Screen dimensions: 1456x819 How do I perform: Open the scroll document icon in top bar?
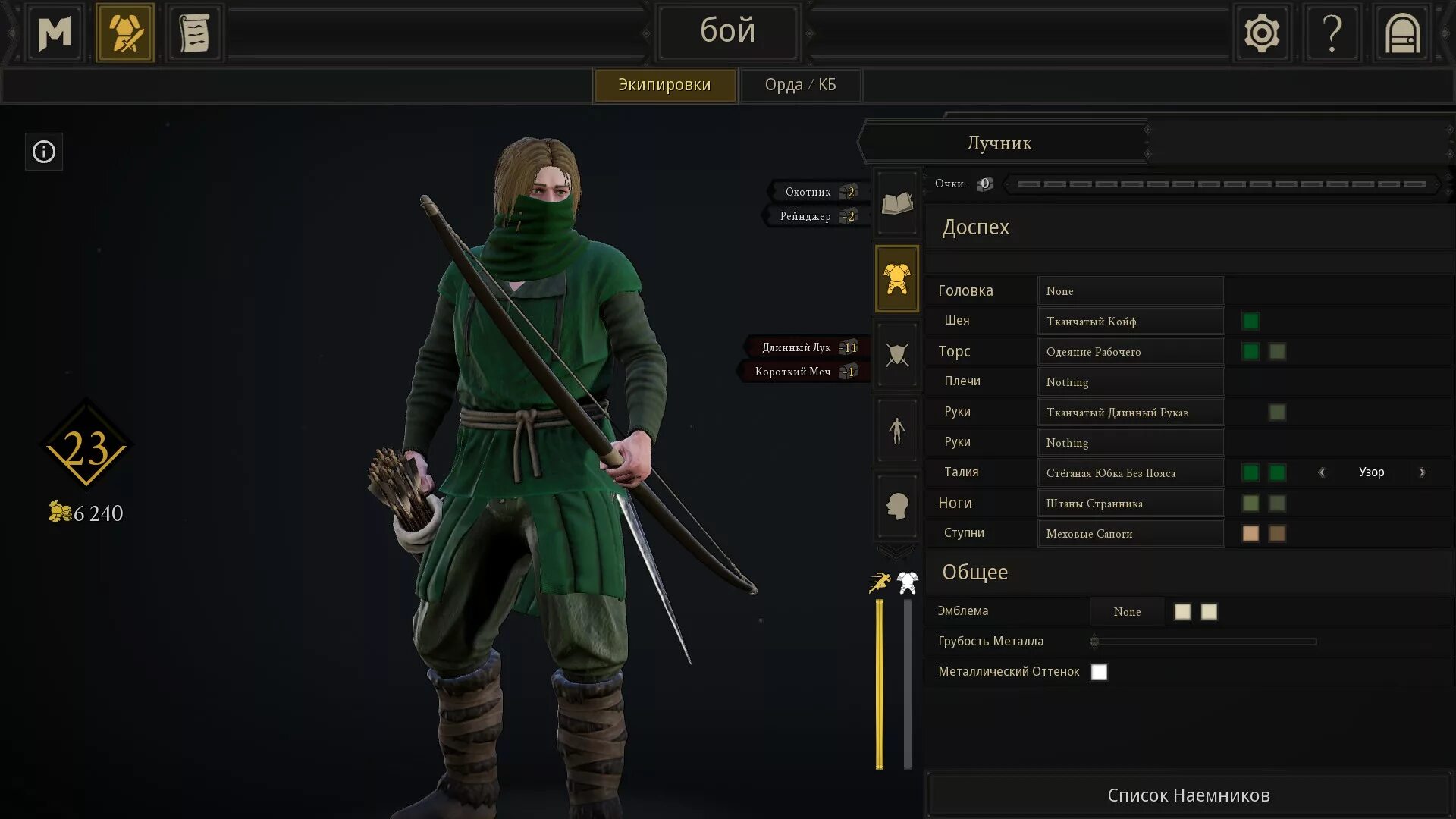coord(195,33)
